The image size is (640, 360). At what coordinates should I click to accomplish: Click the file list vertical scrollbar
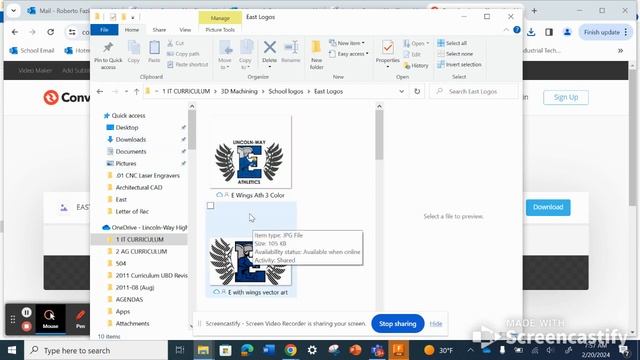click(x=379, y=135)
